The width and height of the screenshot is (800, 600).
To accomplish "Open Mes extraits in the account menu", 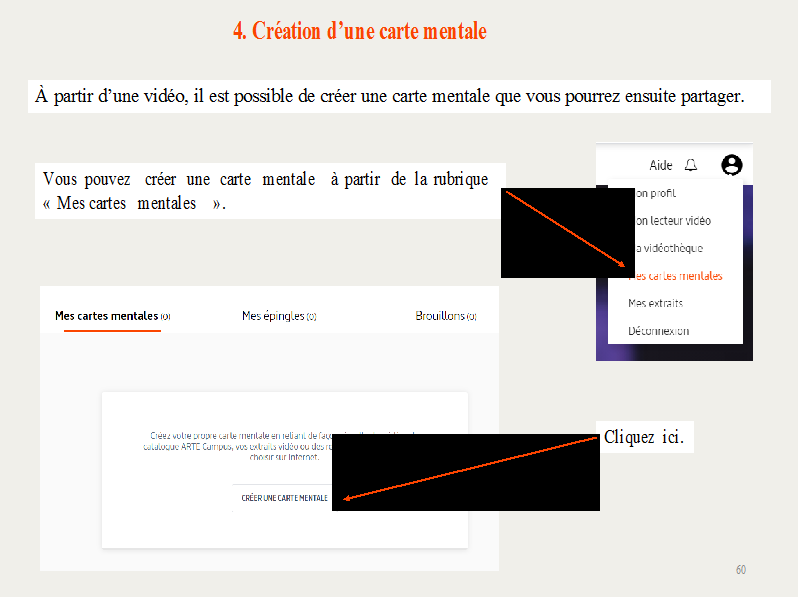I will click(656, 303).
